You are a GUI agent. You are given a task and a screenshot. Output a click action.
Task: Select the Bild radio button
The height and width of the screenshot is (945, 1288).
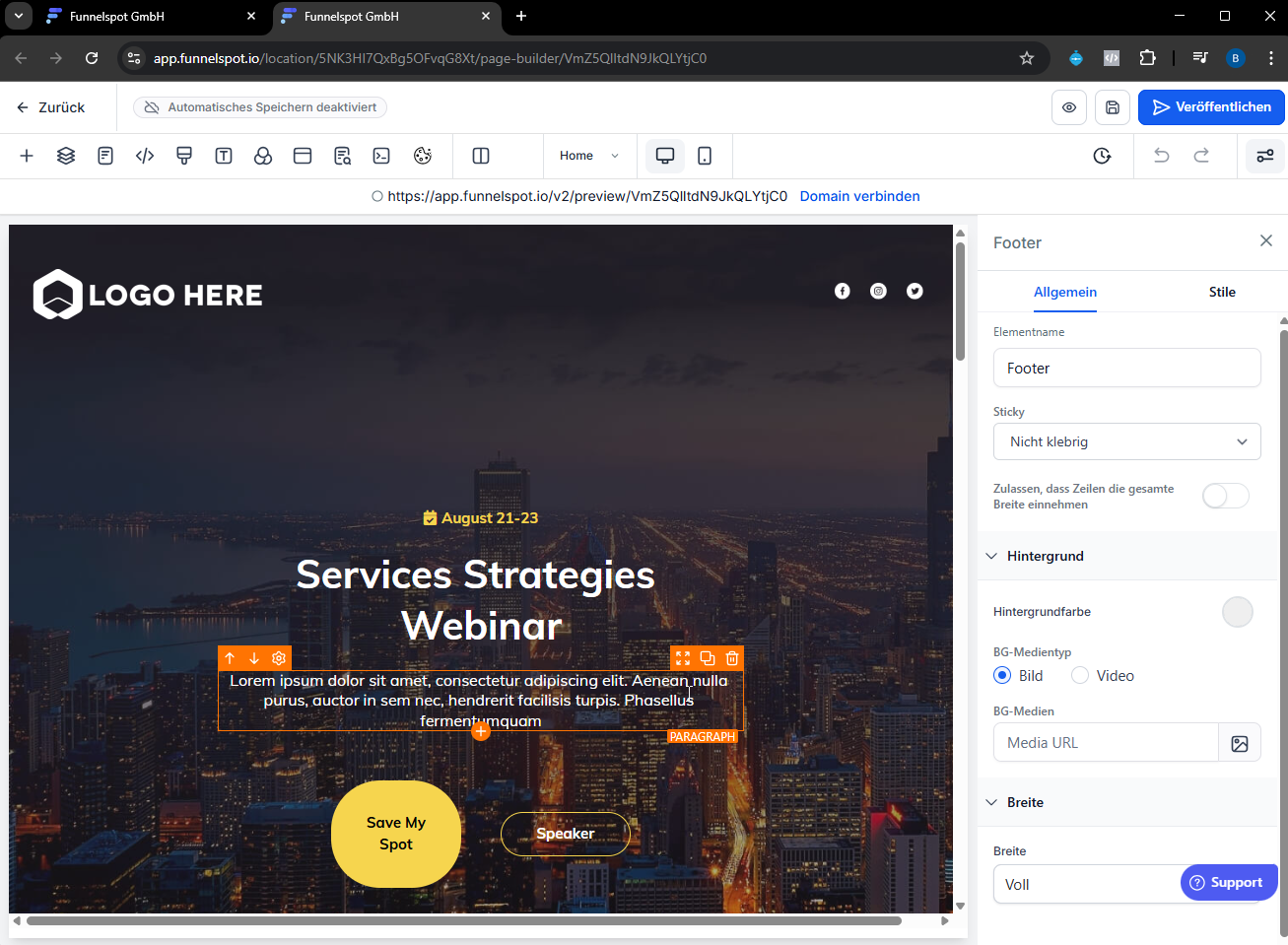(1002, 675)
